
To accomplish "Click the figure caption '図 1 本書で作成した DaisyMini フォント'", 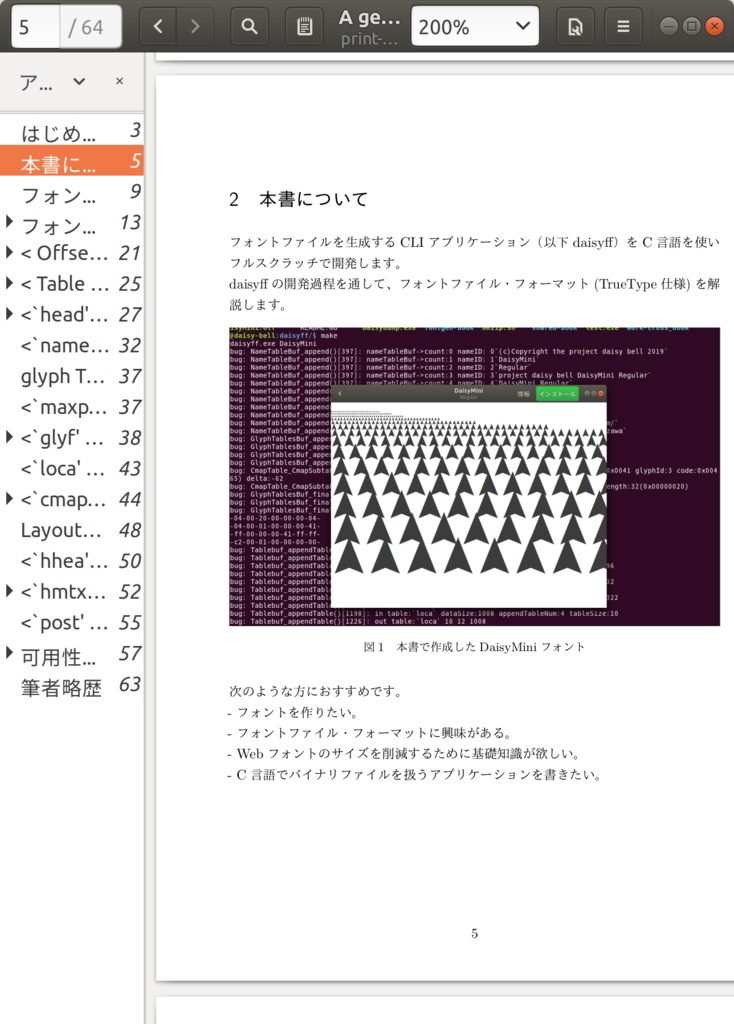I will click(474, 647).
